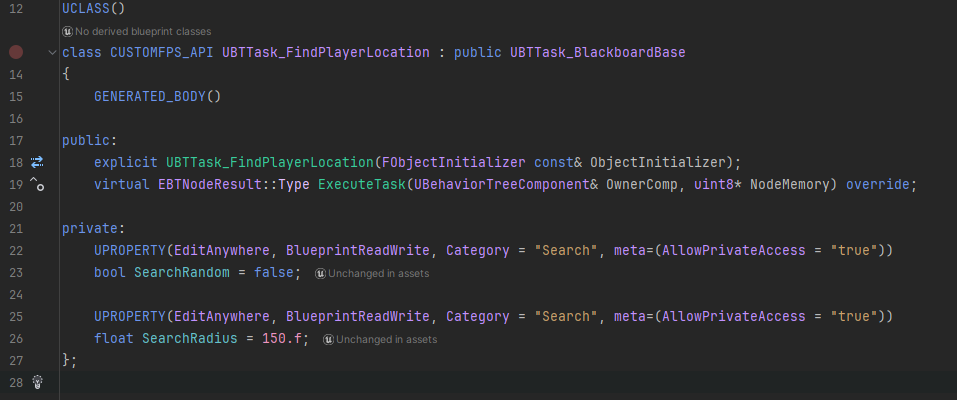The image size is (957, 400).
Task: Remove the red breakpoint on the class line
Action: pos(16,52)
